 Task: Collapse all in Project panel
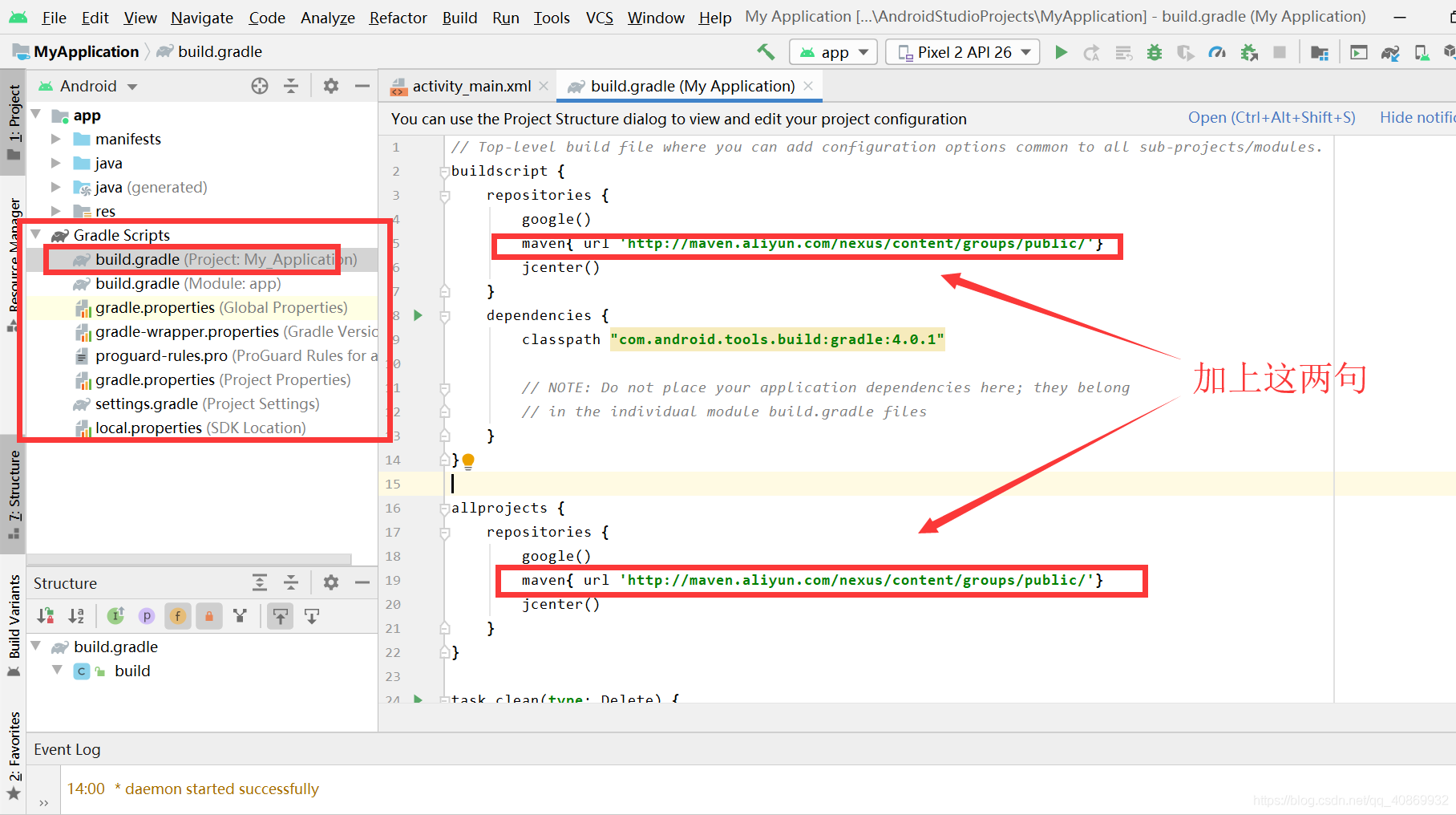[x=291, y=86]
